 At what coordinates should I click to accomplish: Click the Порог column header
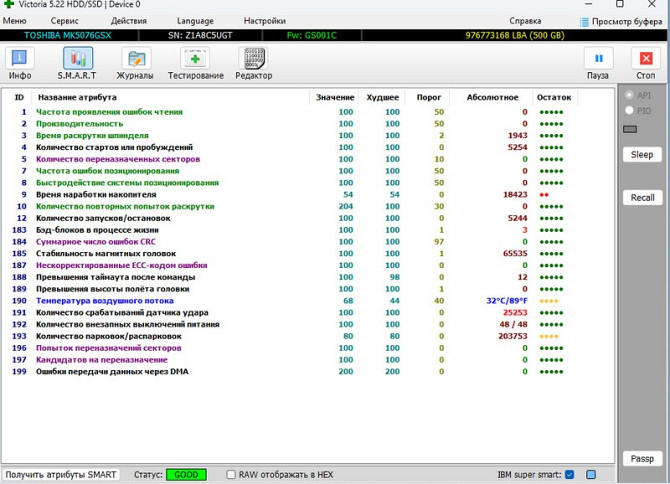coord(429,97)
